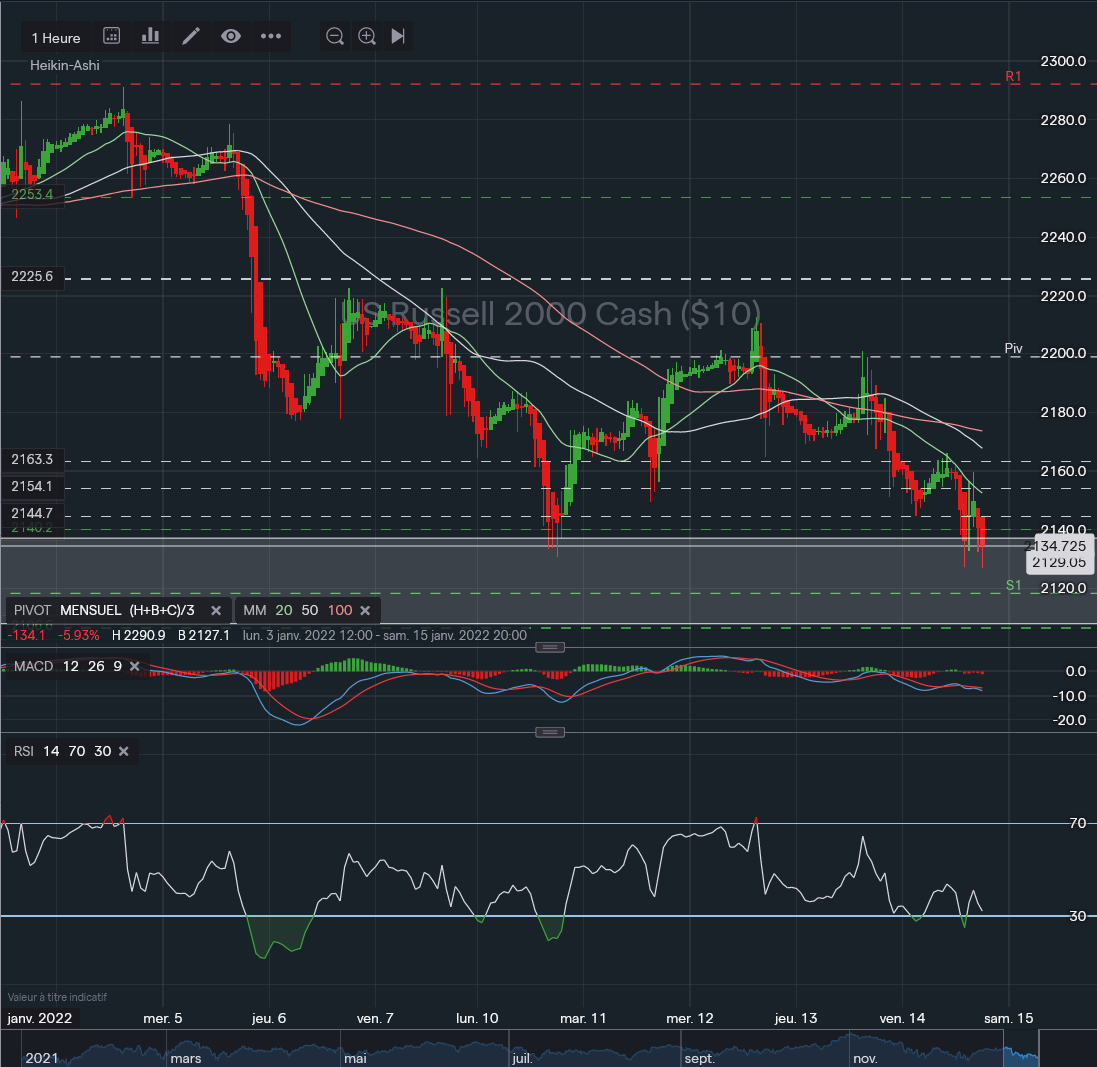Screen dimensions: 1097x1067
Task: Click the 2154.1 price level label
Action: click(32, 486)
